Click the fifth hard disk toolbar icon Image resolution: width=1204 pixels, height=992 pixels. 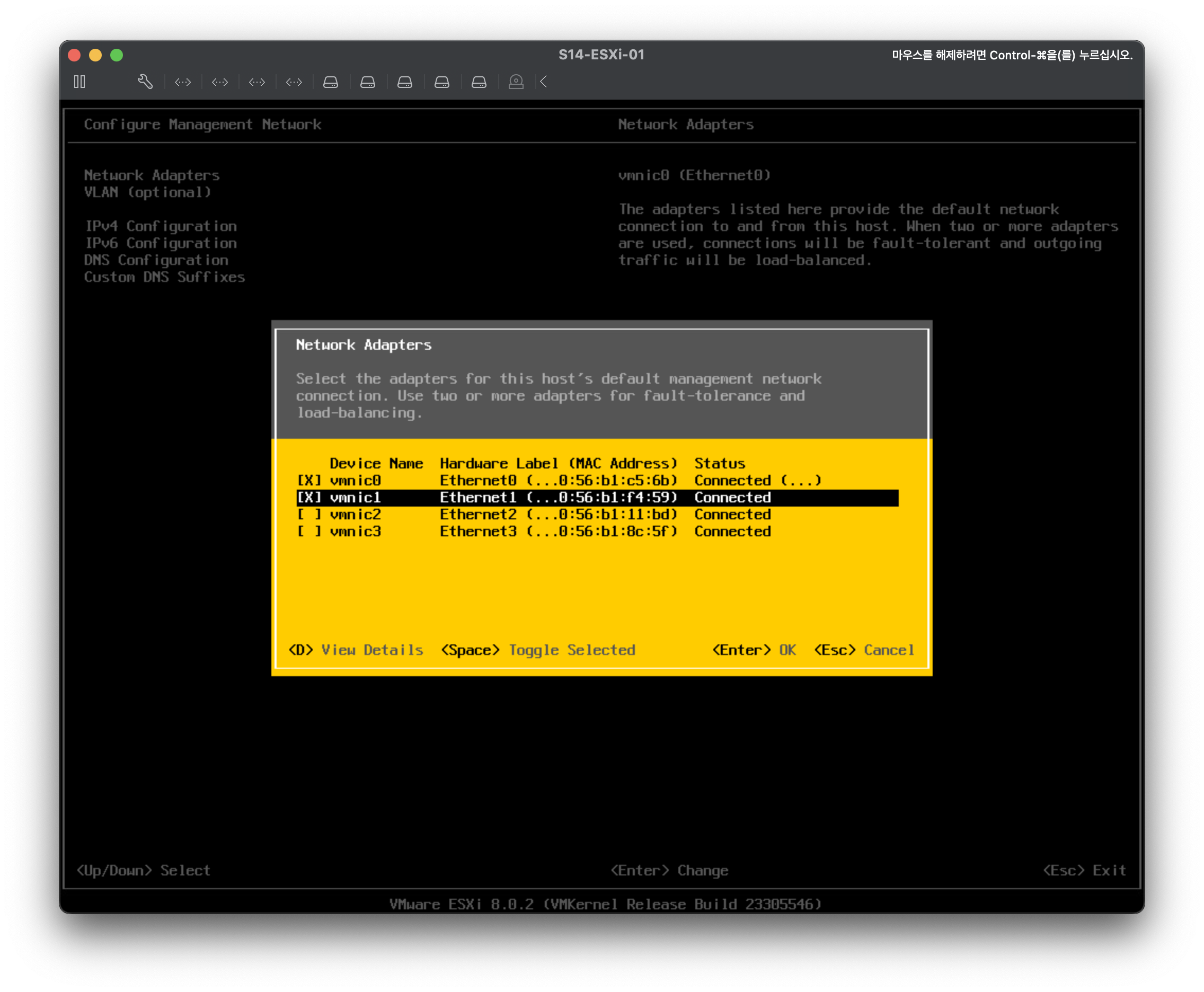pos(479,82)
